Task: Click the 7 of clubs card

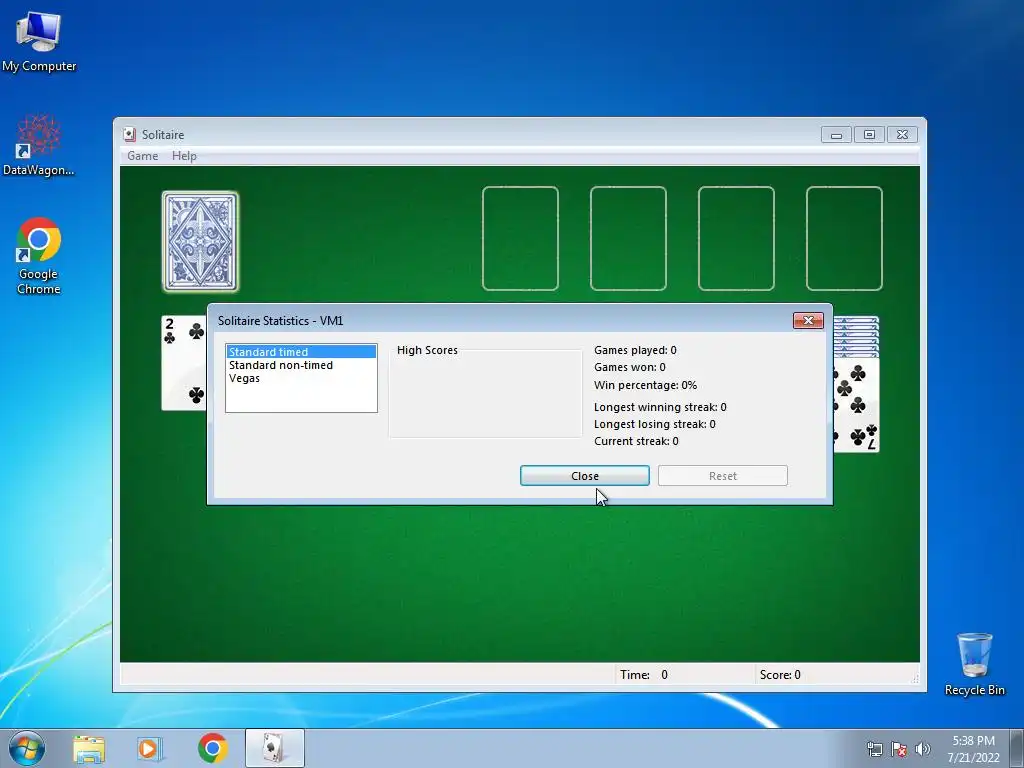Action: point(856,405)
